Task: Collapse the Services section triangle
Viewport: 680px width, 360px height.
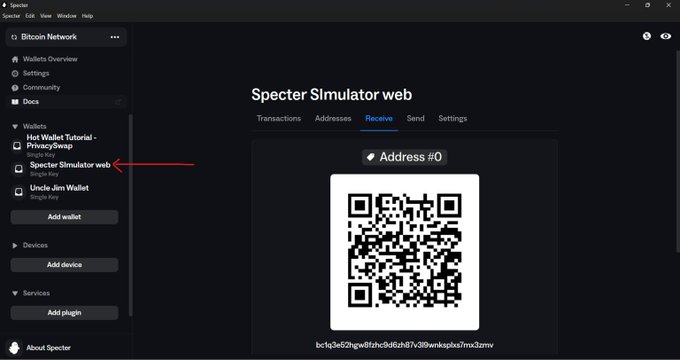Action: 15,294
